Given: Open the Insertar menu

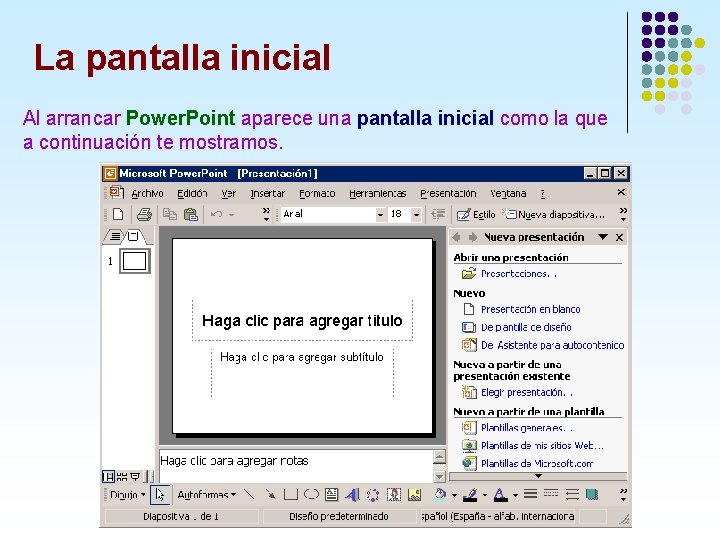Looking at the screenshot, I should (267, 194).
